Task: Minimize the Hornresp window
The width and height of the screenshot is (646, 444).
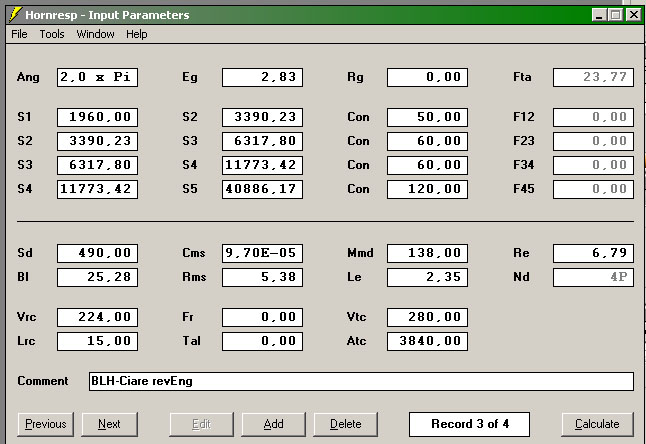Action: click(599, 15)
